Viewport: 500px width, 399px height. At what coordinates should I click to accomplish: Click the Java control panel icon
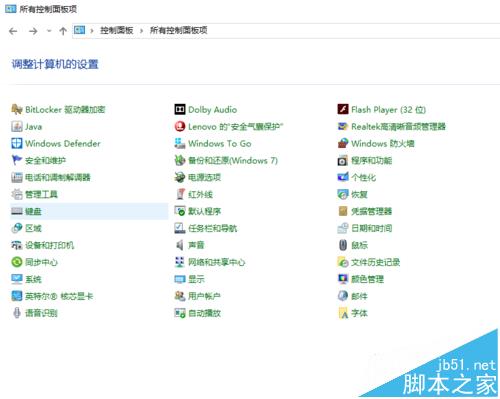coord(17,126)
